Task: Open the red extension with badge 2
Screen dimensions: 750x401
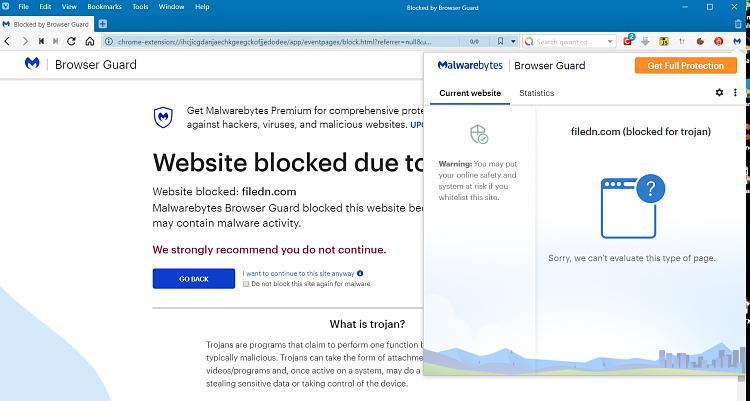Action: point(628,41)
